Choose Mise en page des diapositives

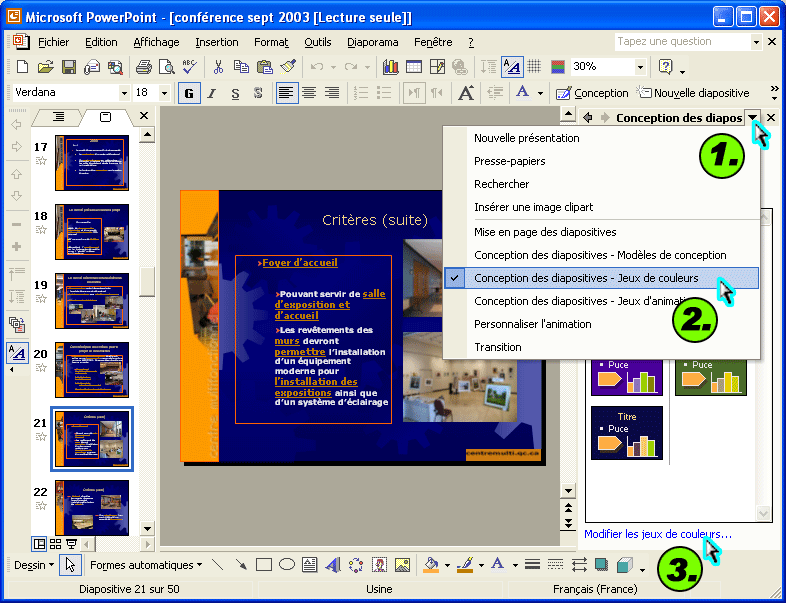601,232
